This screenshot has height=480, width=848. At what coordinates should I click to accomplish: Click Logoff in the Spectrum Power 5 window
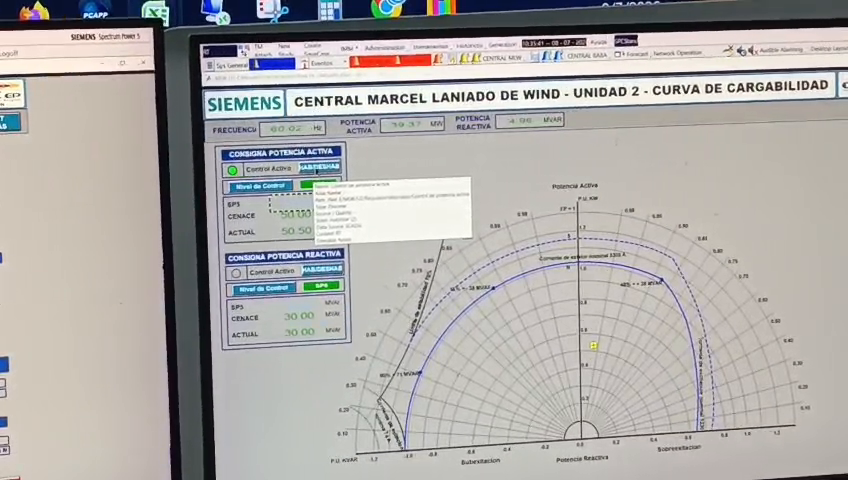pos(9,54)
